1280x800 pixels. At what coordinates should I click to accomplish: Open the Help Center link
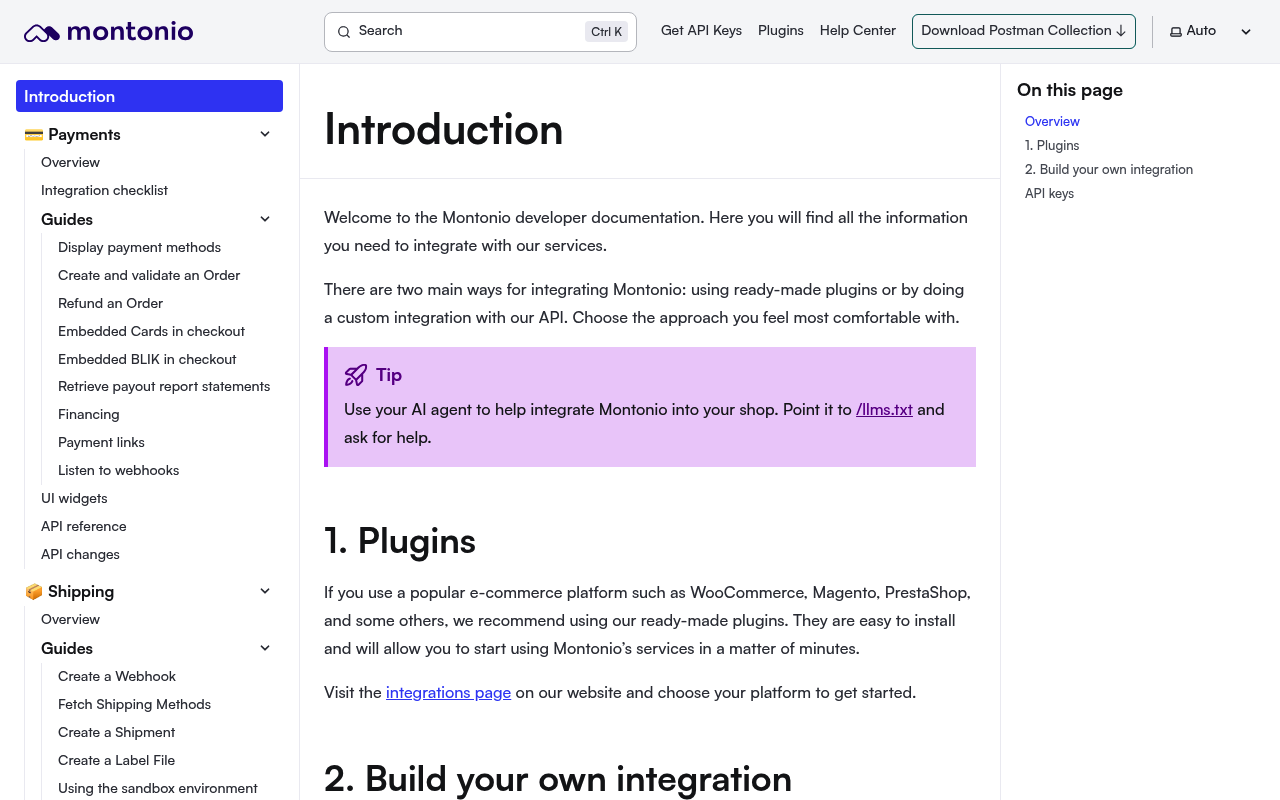pos(858,31)
